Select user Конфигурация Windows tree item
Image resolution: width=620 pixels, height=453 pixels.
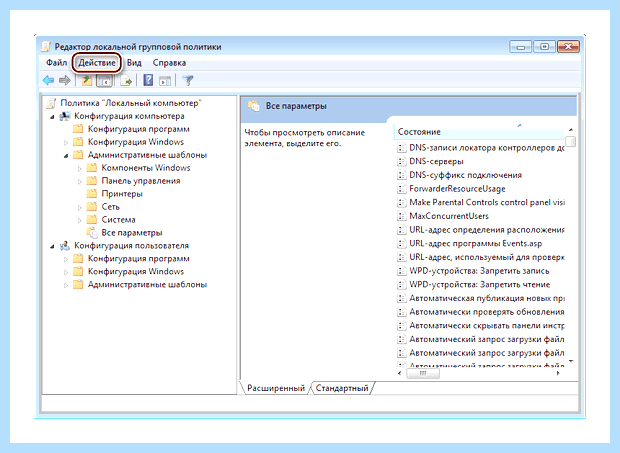(136, 272)
